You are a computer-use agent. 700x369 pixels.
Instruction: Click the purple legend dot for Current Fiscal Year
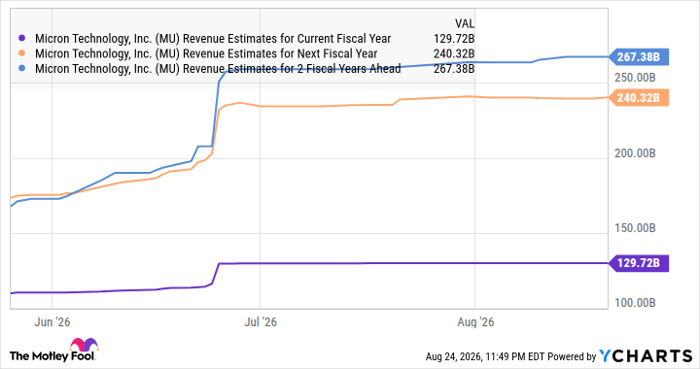coord(21,38)
